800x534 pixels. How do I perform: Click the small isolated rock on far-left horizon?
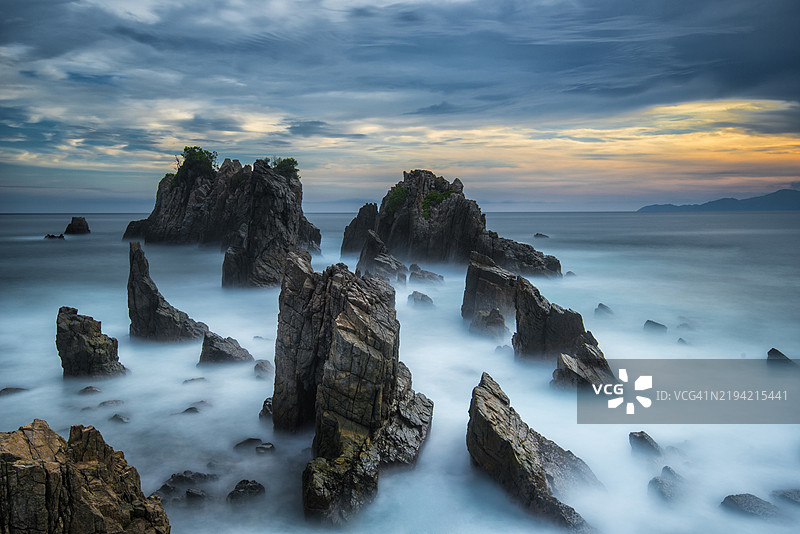coord(77,226)
